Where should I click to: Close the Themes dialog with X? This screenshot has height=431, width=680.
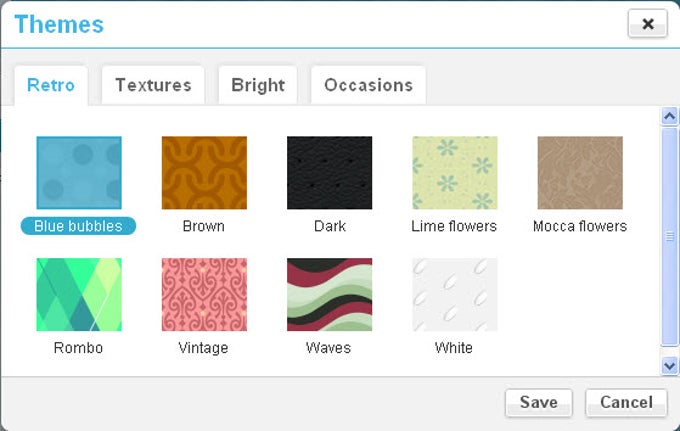[647, 23]
